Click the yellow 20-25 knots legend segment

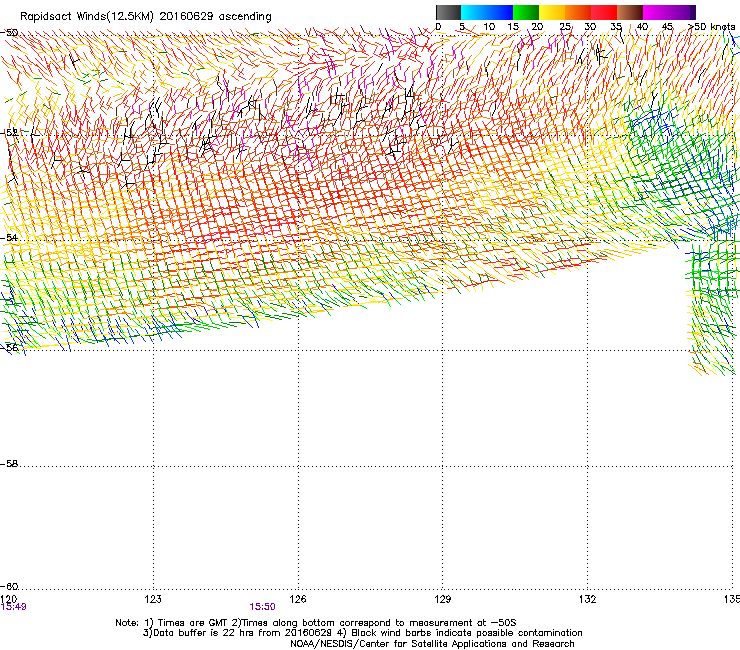click(x=552, y=12)
